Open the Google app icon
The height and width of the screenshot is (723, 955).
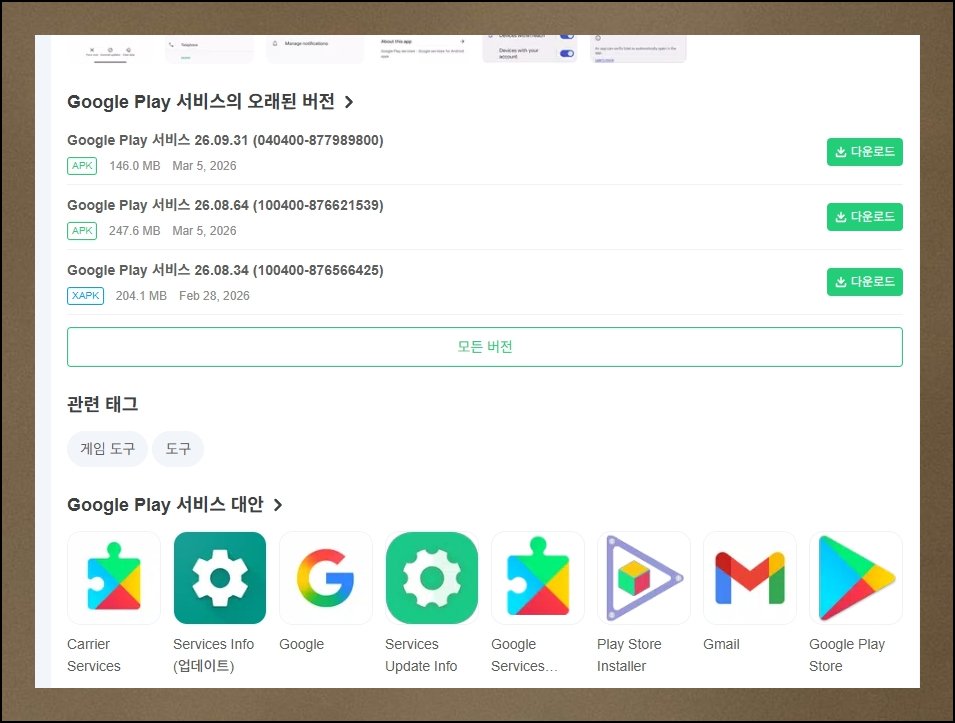(326, 577)
